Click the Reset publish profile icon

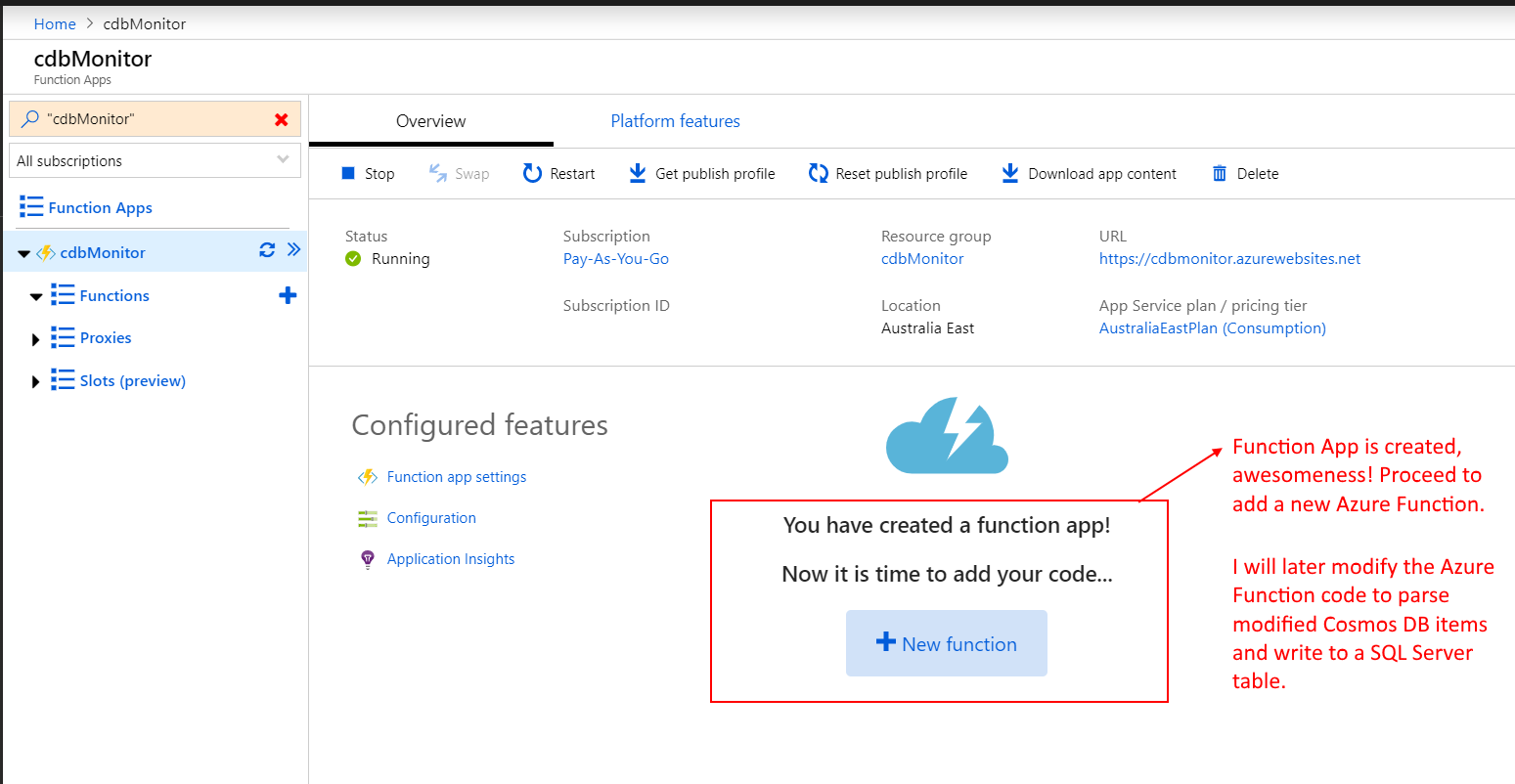click(x=818, y=174)
